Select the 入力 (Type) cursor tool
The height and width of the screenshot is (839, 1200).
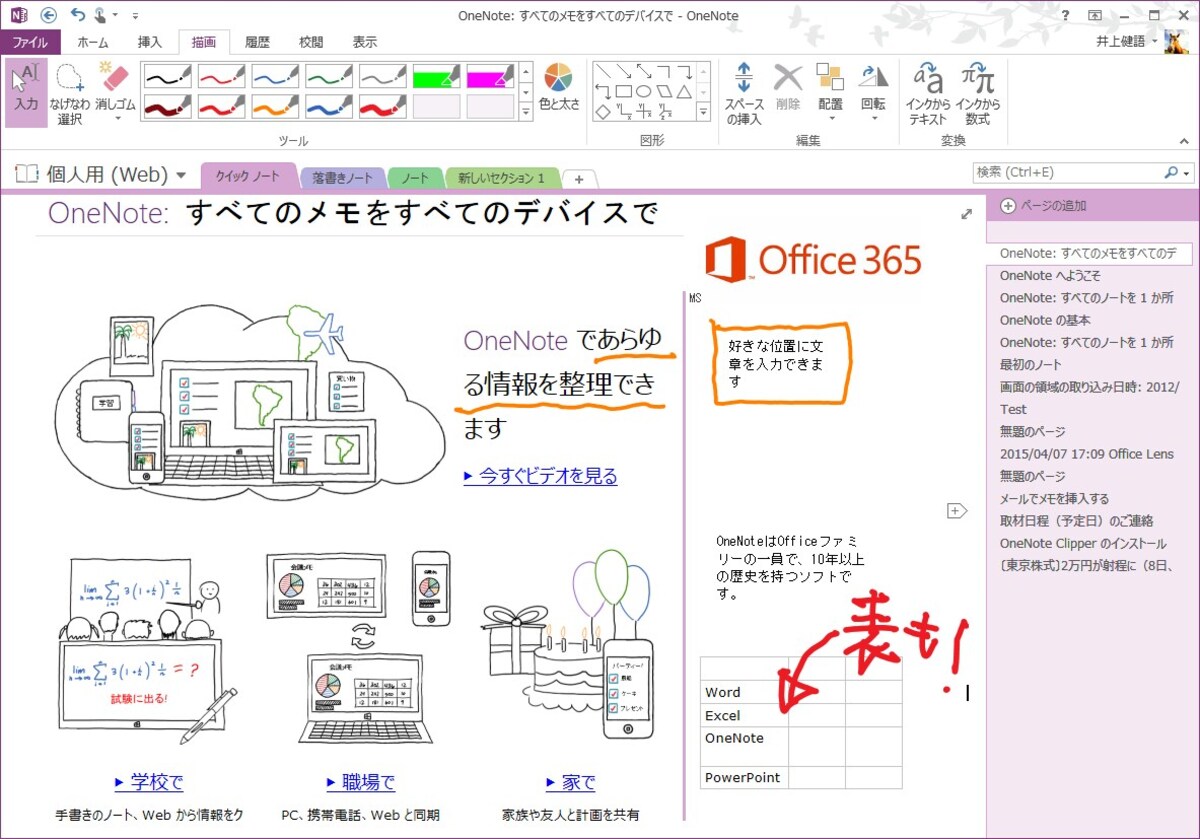tap(26, 92)
